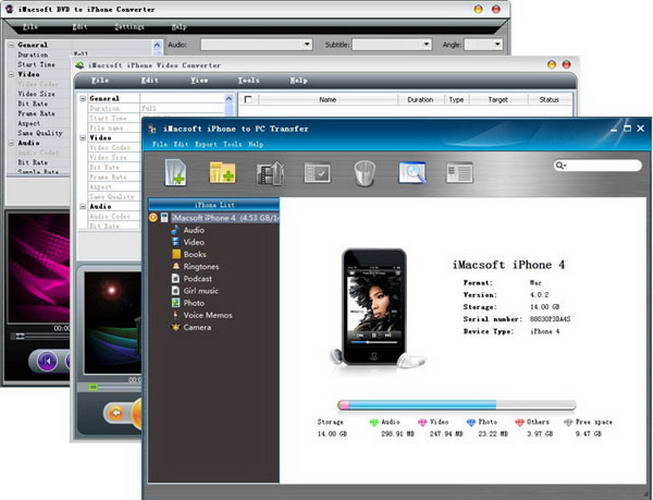The width and height of the screenshot is (653, 500).
Task: Open the Audio category in iPhone list
Action: pyautogui.click(x=194, y=230)
